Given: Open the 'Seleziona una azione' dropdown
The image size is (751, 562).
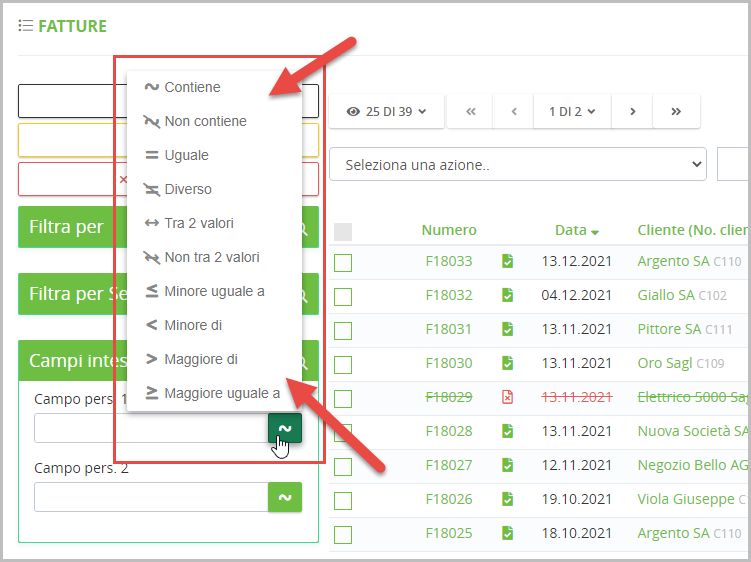Looking at the screenshot, I should pos(517,164).
